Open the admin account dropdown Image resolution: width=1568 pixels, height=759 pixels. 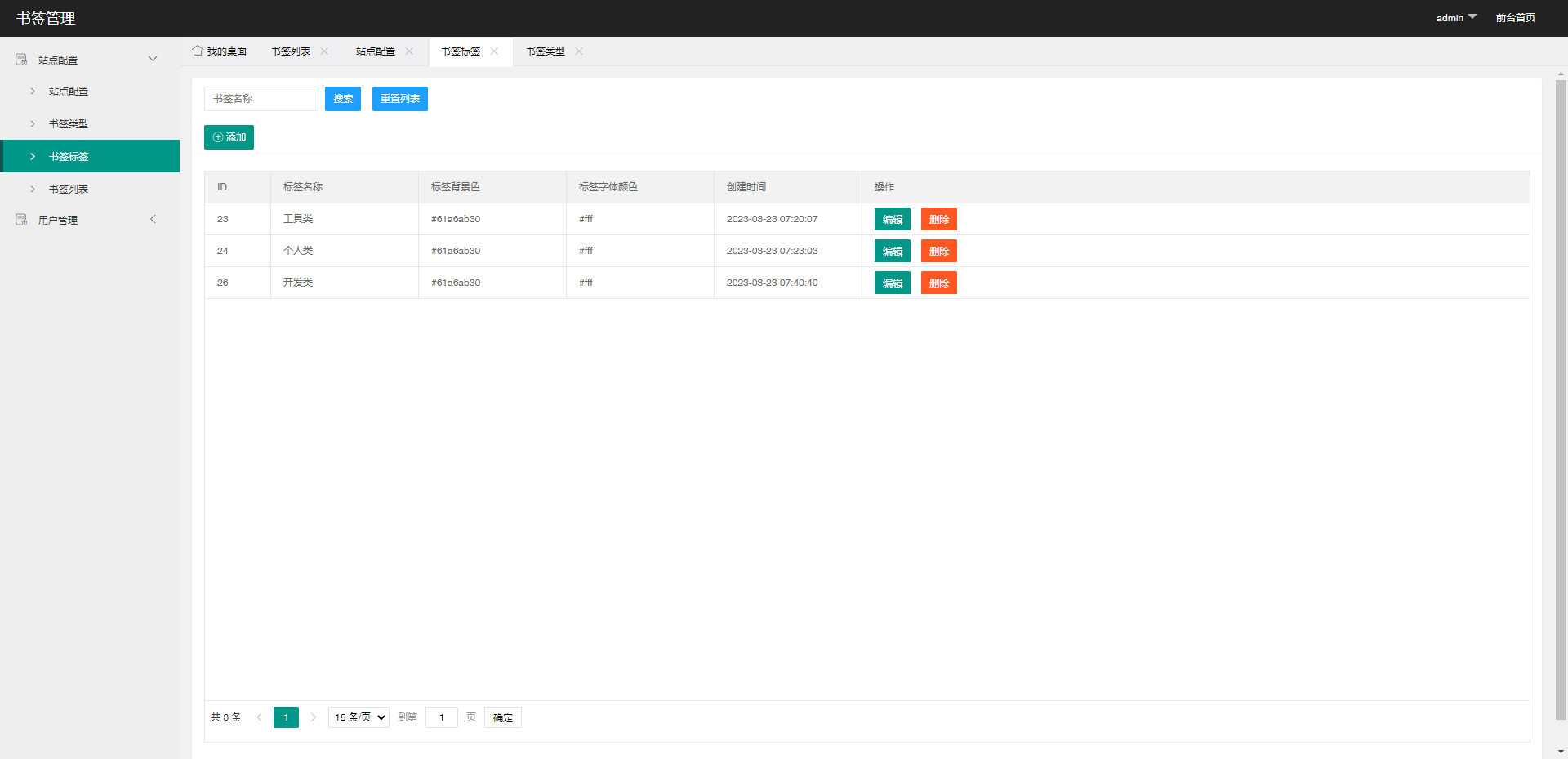coord(1455,17)
